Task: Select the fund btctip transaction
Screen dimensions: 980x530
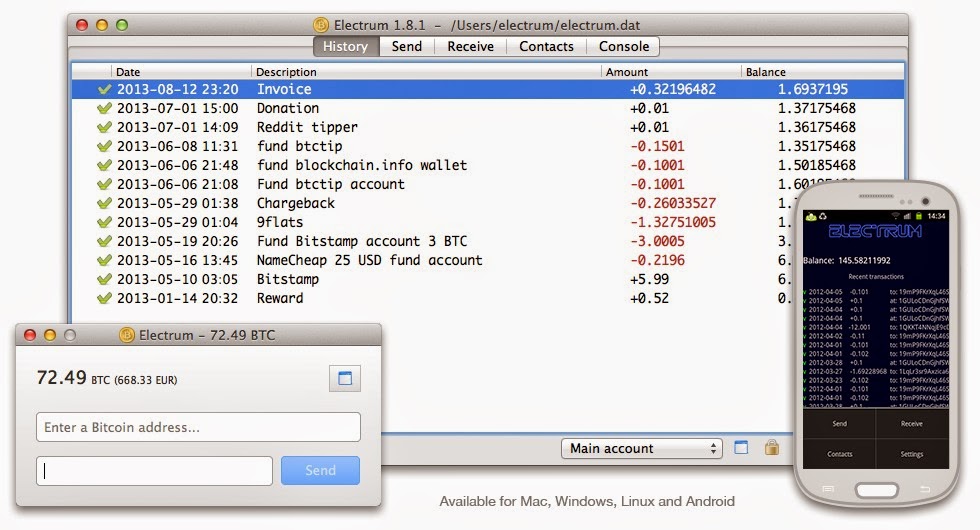Action: pos(488,146)
